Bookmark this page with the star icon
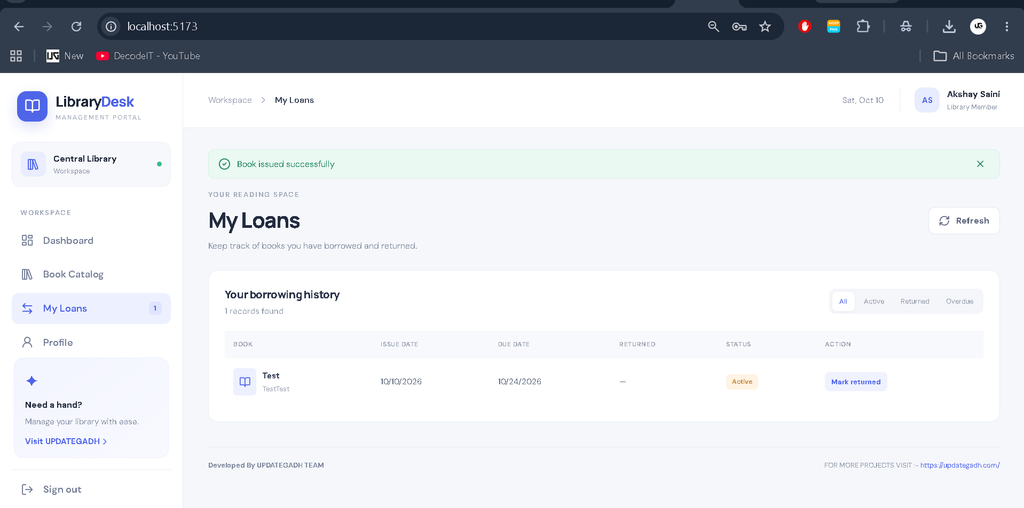The width and height of the screenshot is (1024, 508). click(x=765, y=27)
